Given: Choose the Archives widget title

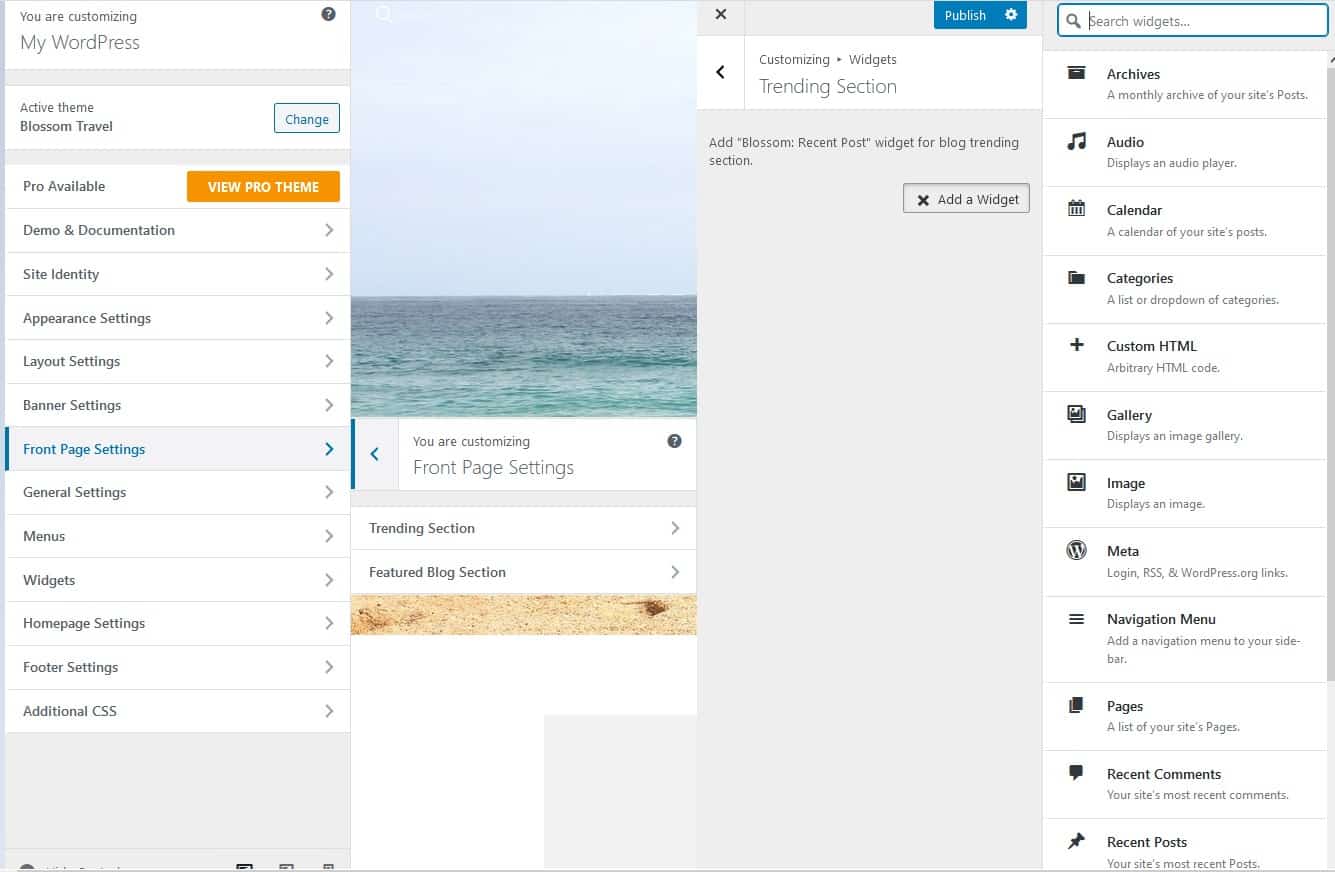Looking at the screenshot, I should (x=1133, y=74).
